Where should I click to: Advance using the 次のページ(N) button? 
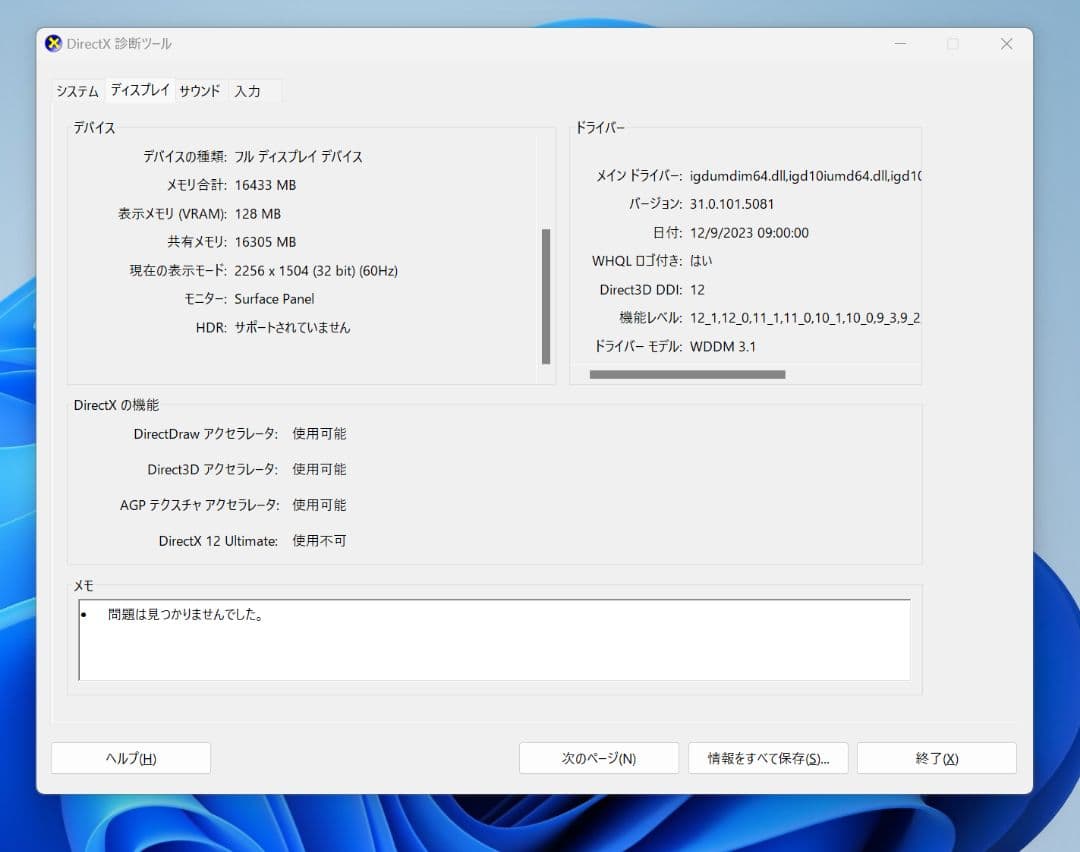tap(598, 758)
